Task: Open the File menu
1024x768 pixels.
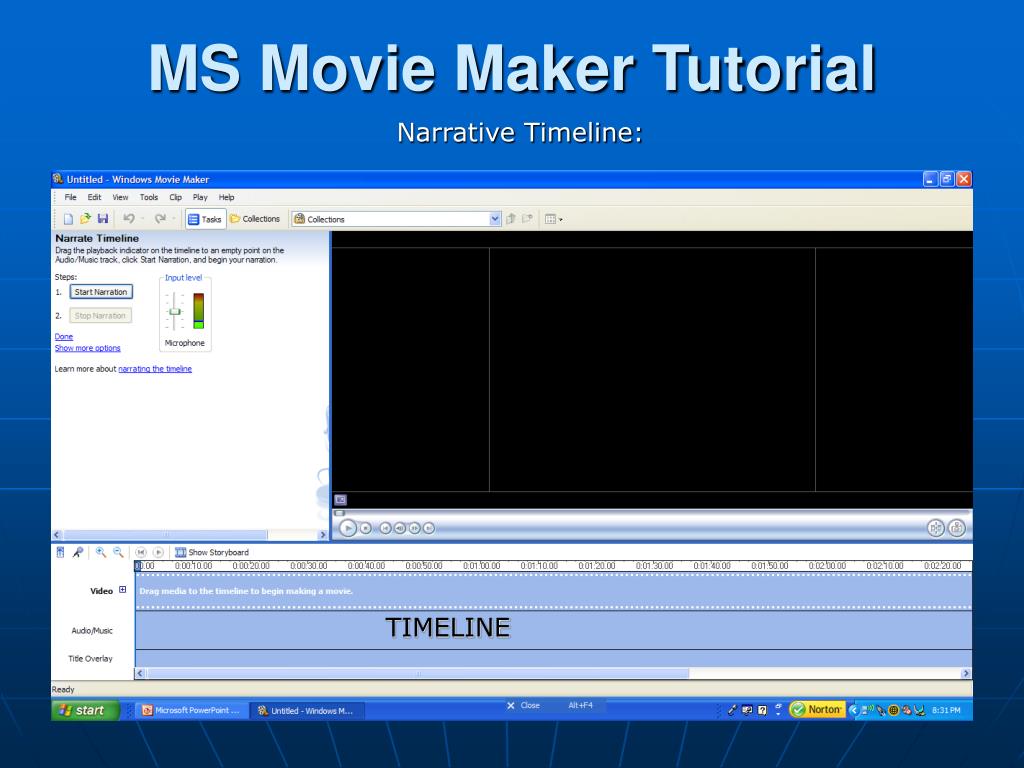Action: [x=71, y=197]
